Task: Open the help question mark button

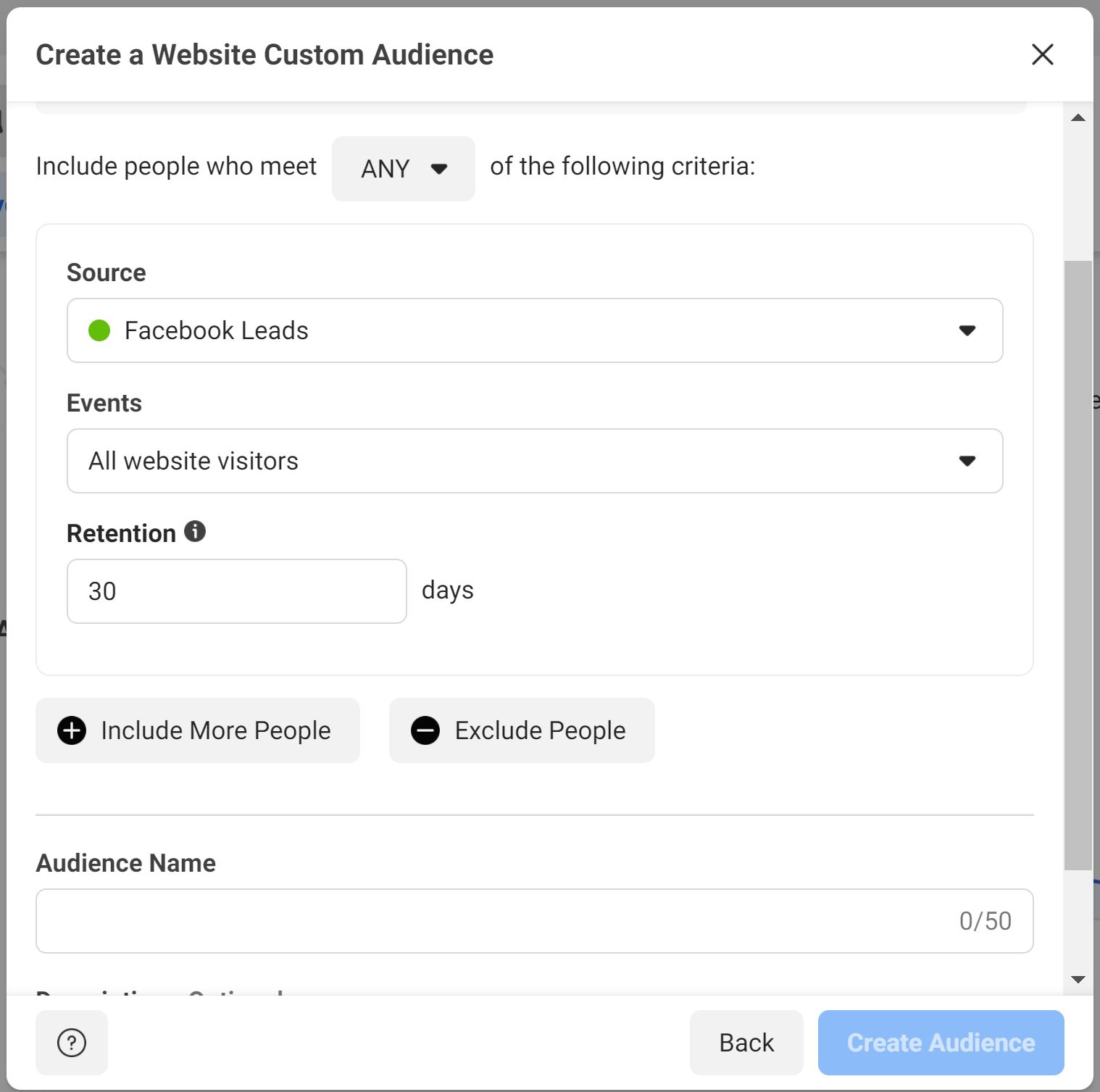Action: (x=72, y=1043)
